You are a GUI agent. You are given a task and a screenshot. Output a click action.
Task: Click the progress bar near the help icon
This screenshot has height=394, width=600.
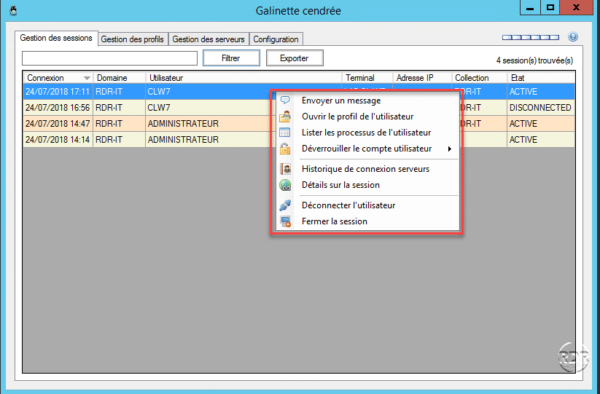(530, 37)
